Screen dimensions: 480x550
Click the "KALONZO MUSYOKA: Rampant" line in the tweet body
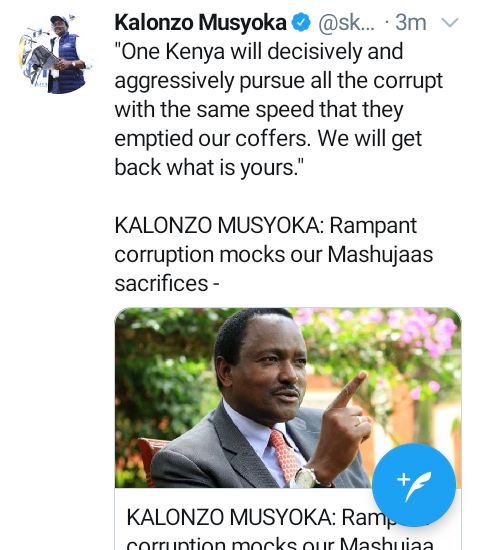266,225
